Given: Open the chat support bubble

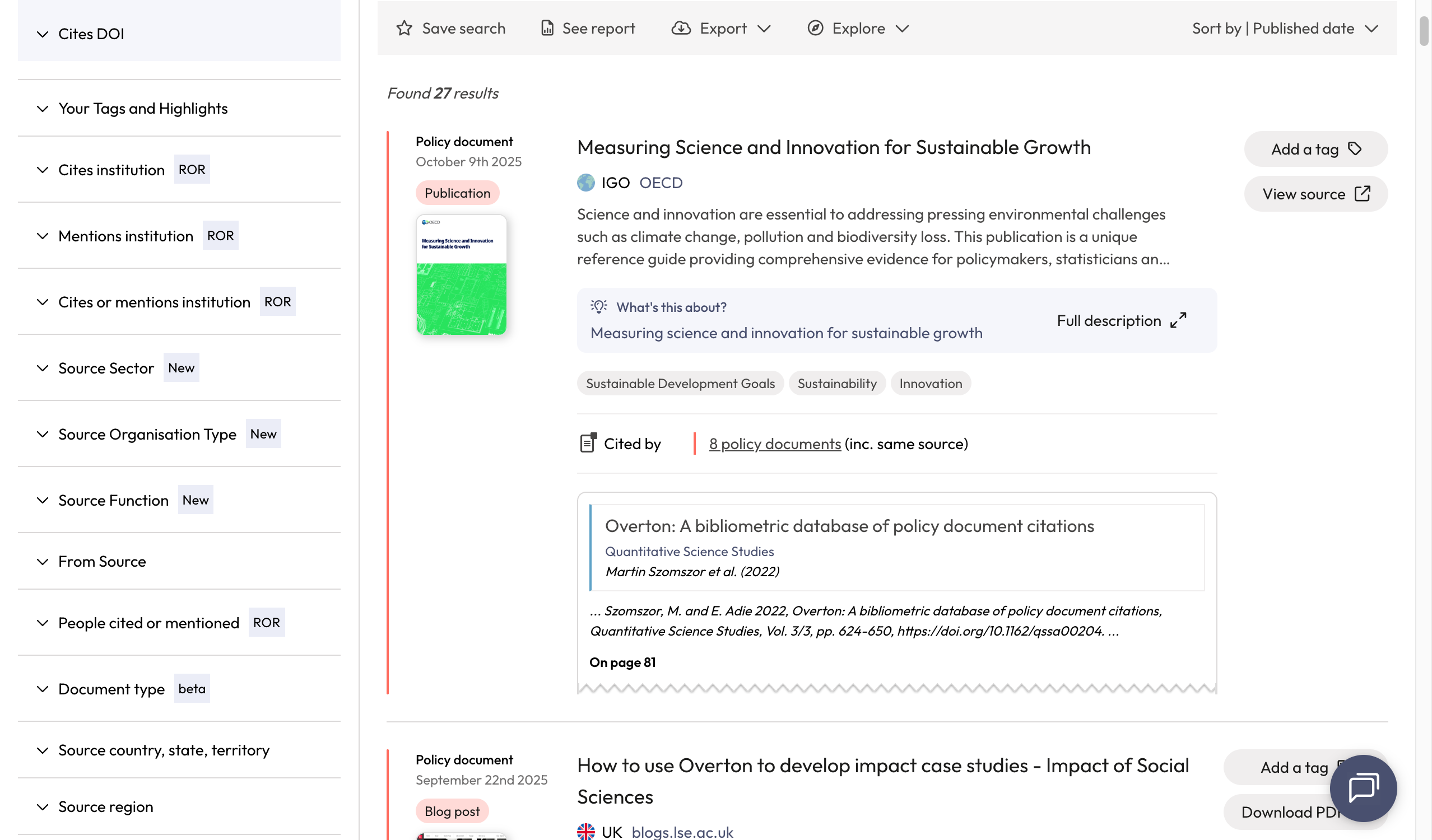Looking at the screenshot, I should (1363, 788).
